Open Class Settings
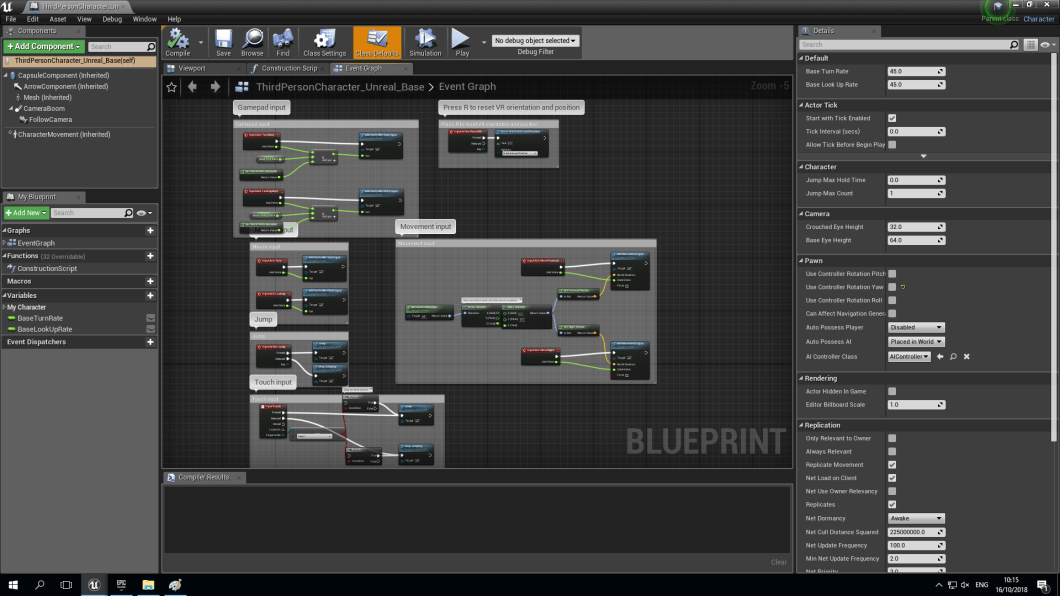 [324, 43]
